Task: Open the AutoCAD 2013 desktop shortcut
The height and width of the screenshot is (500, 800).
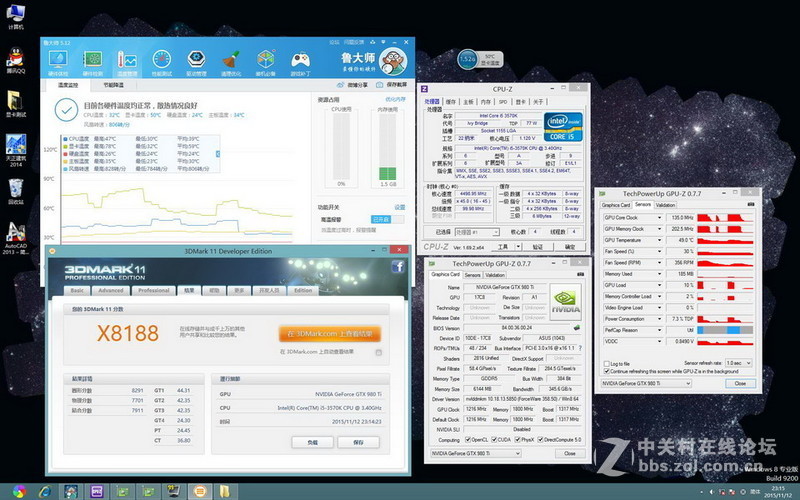Action: click(16, 238)
